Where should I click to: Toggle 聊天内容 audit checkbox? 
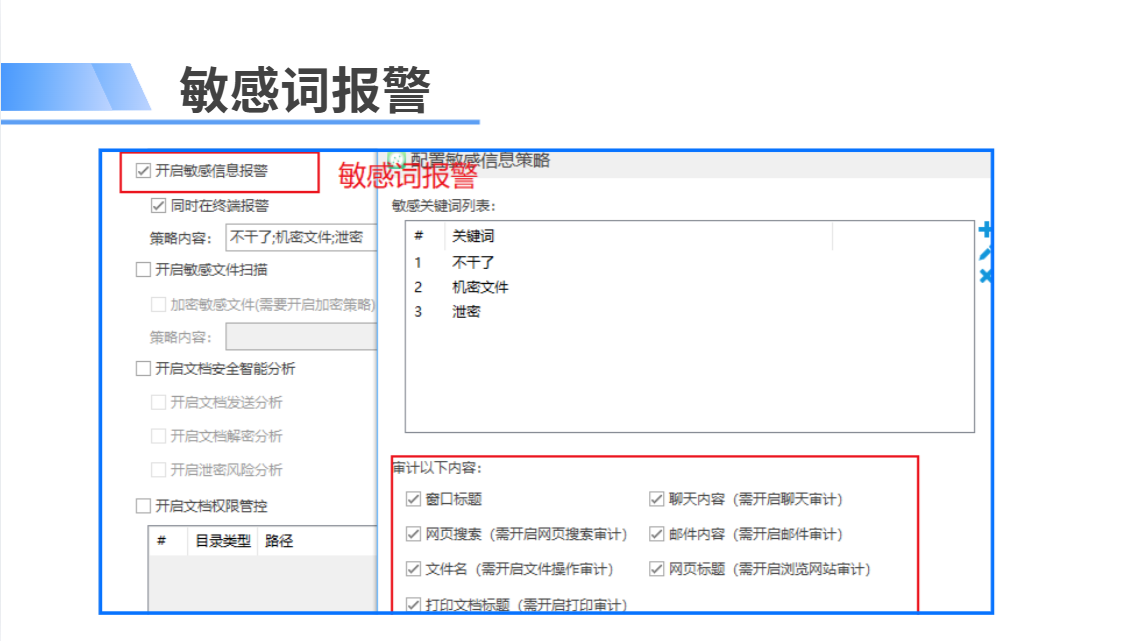(x=657, y=499)
